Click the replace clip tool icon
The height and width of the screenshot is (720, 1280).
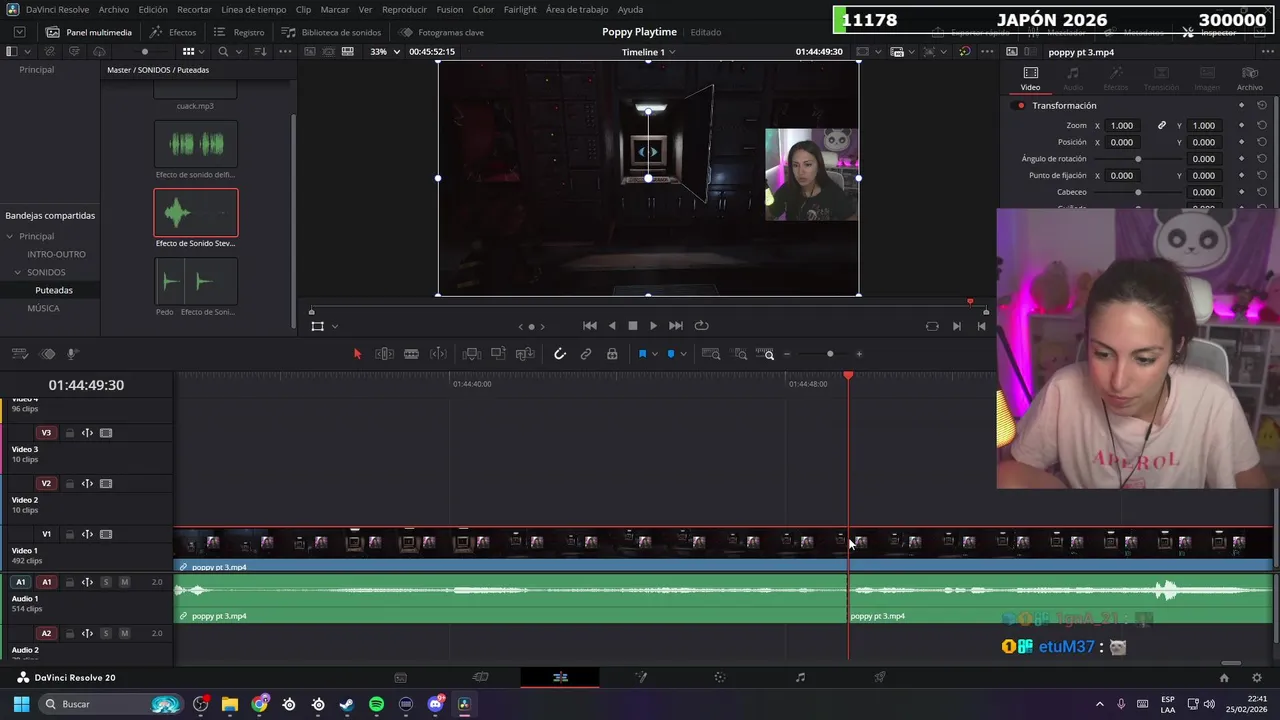(525, 354)
